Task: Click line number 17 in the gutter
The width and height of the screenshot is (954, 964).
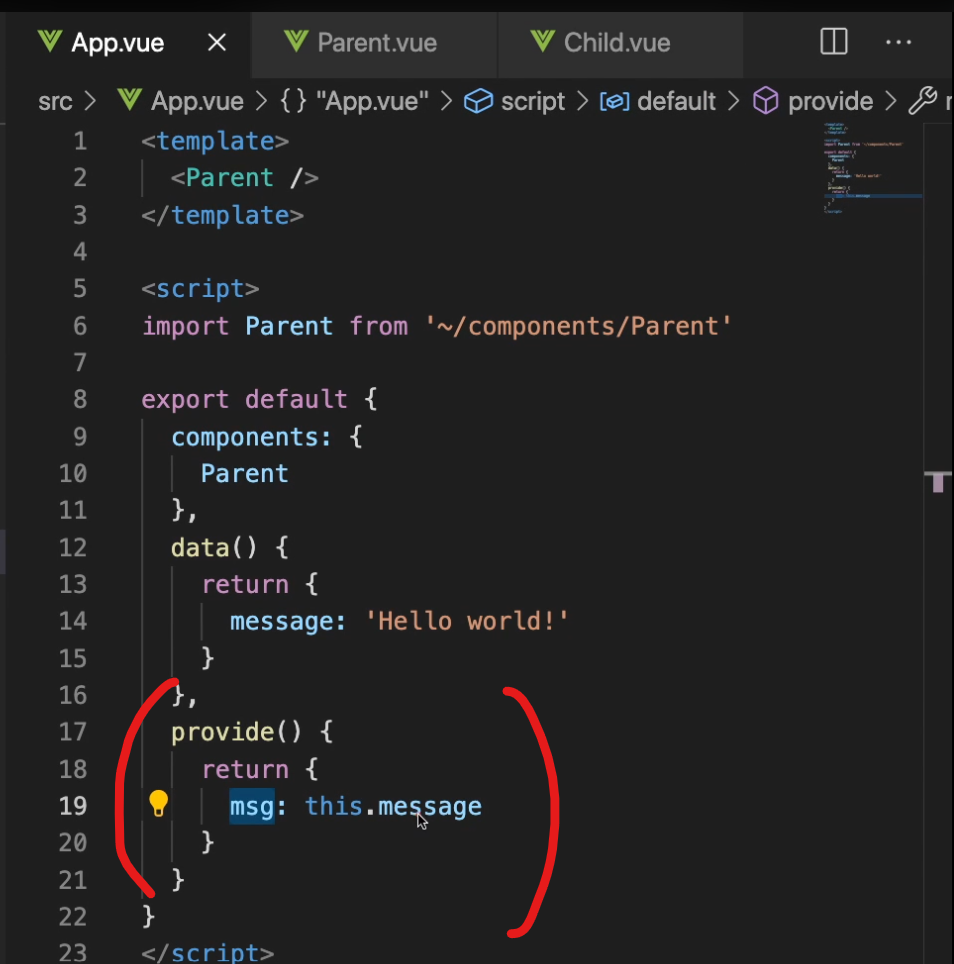Action: [x=73, y=732]
